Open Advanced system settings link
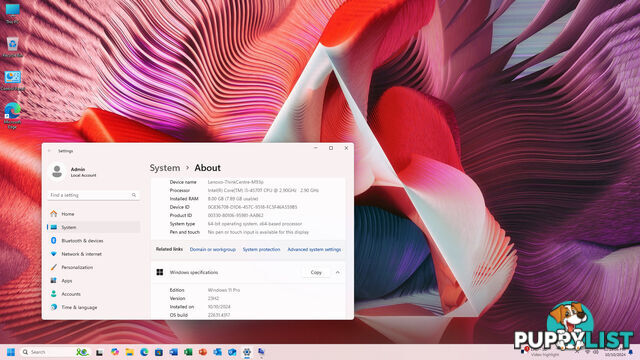 click(314, 249)
